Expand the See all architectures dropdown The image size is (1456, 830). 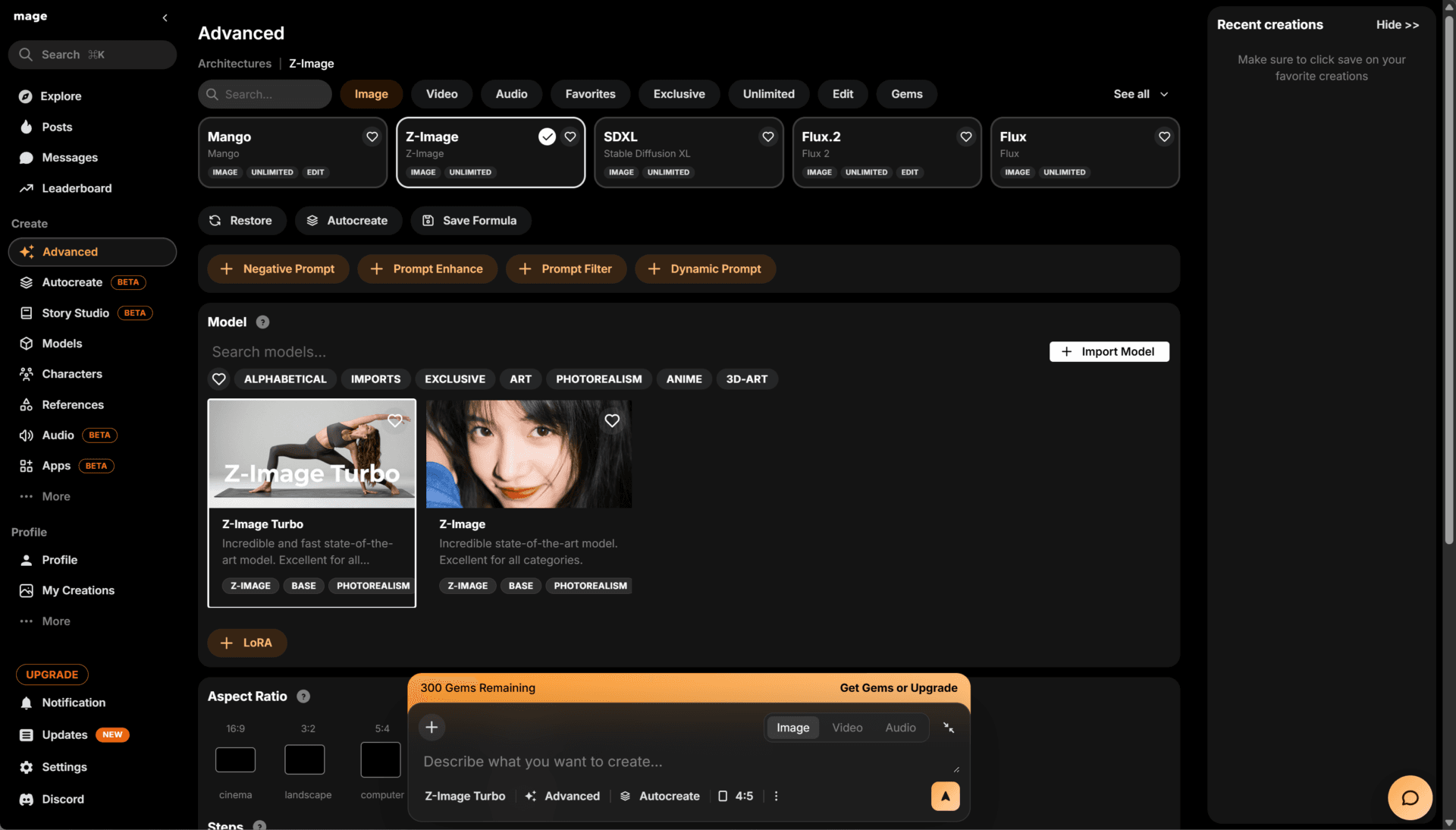tap(1141, 94)
